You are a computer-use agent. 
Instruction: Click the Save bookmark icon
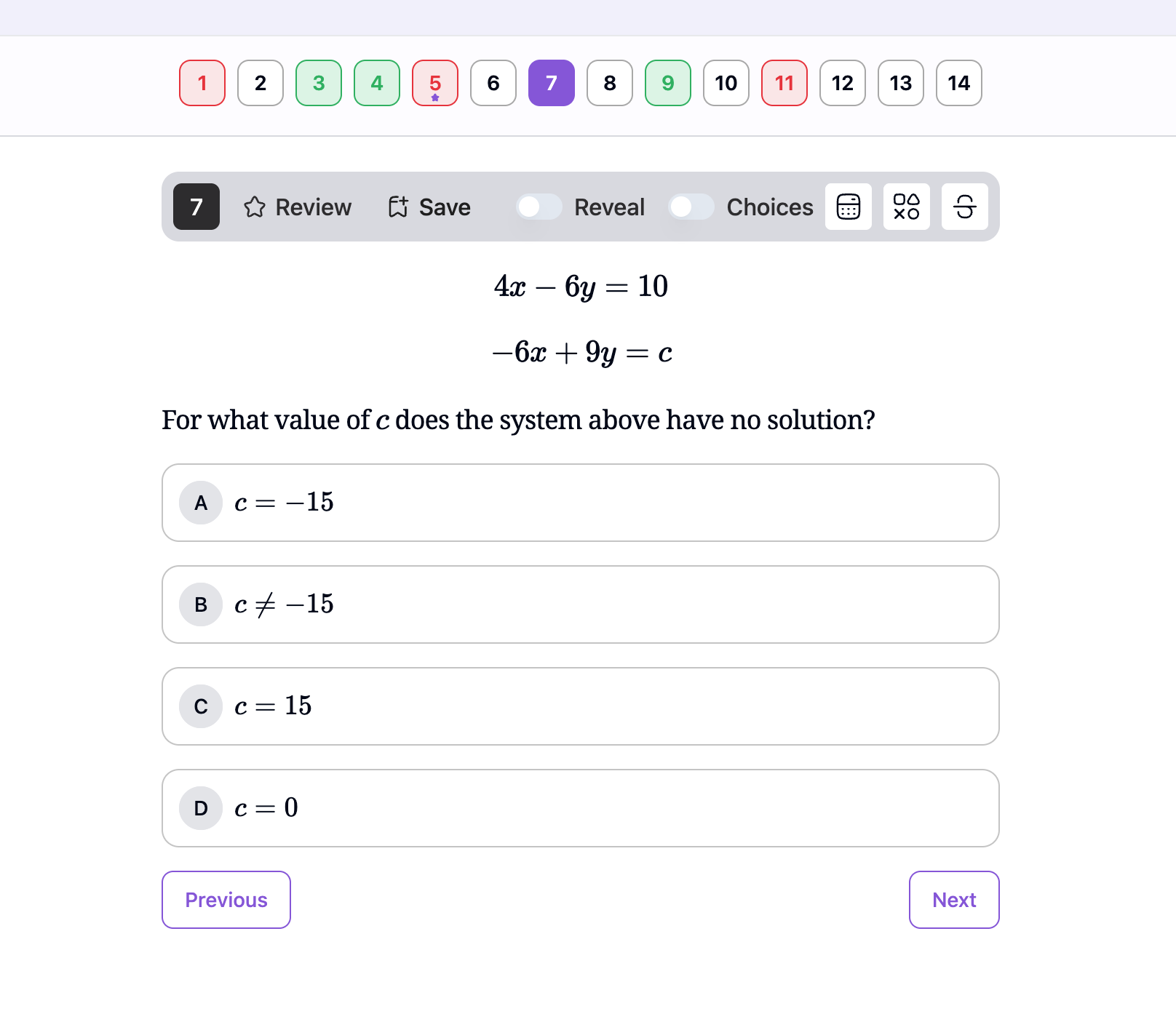click(x=398, y=207)
